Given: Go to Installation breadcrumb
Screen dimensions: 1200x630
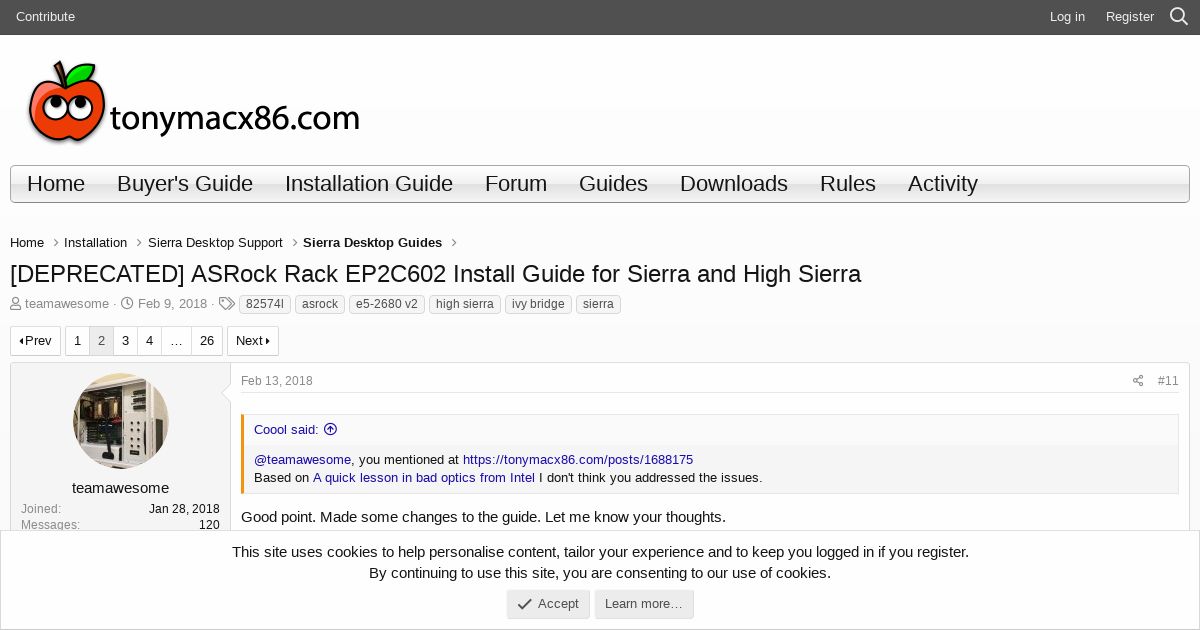Looking at the screenshot, I should (95, 243).
